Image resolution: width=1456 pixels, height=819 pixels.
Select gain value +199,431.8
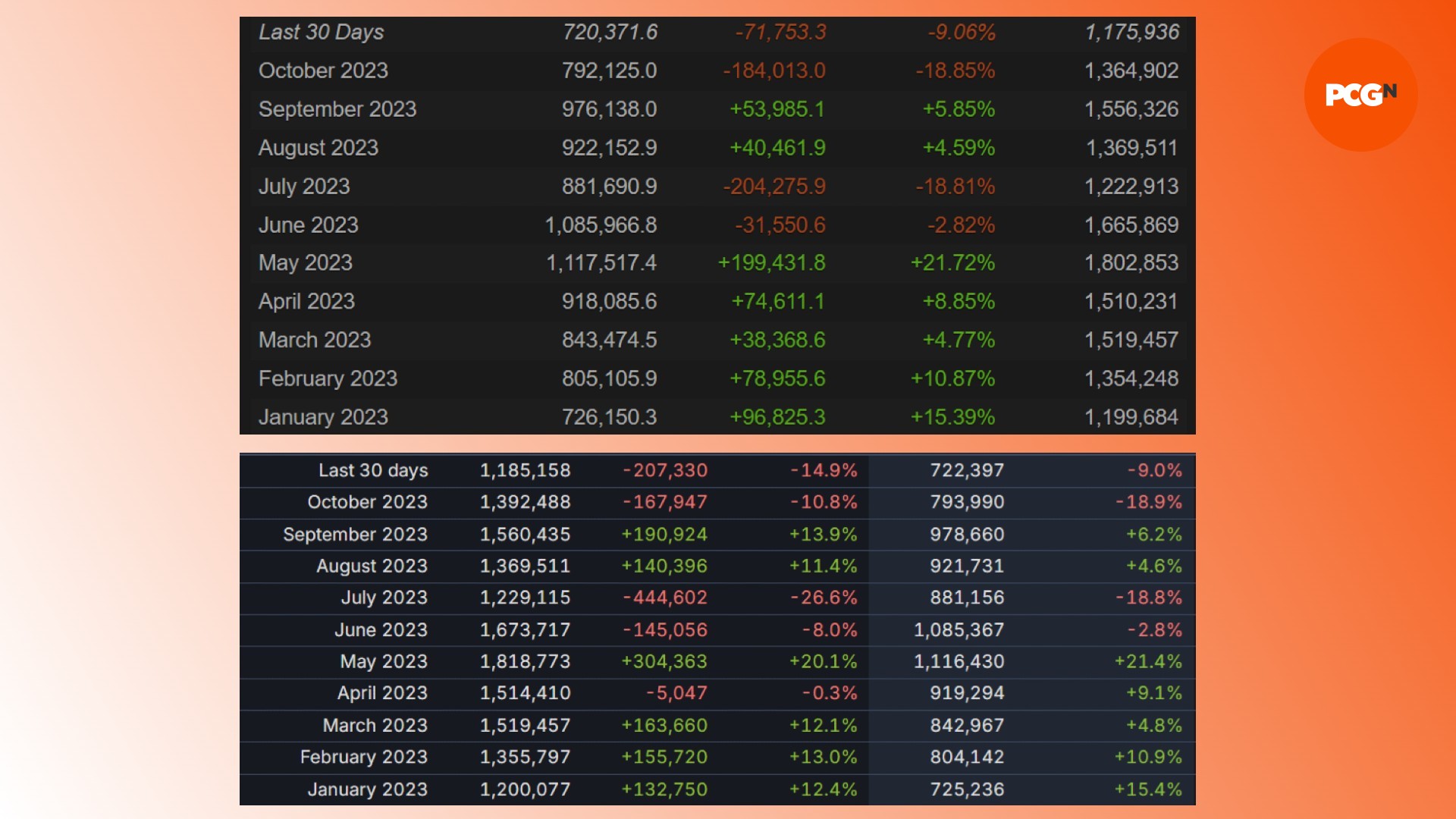point(772,263)
